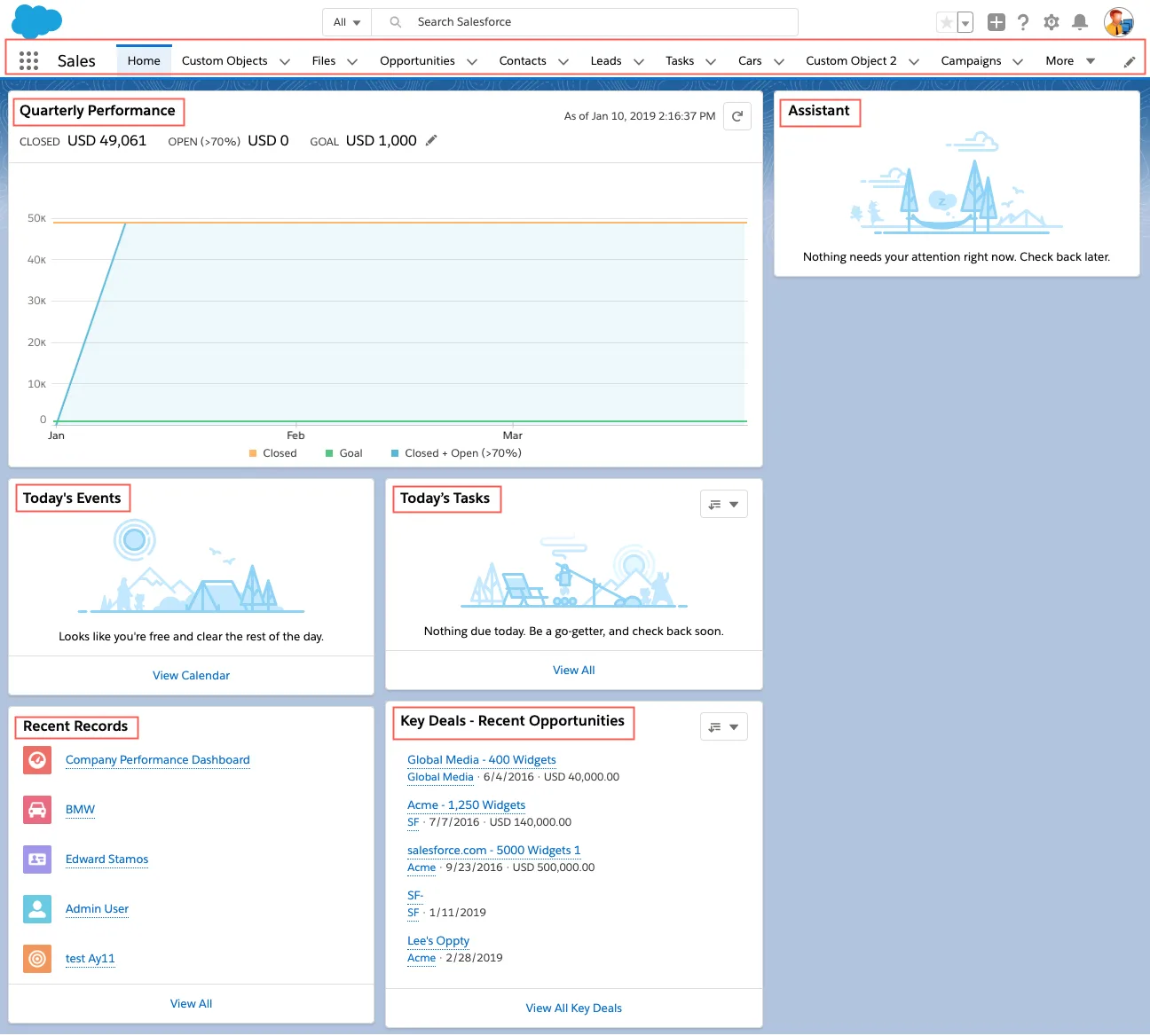Expand the Opportunities tab chevron
This screenshot has height=1036, width=1150.
tap(472, 61)
